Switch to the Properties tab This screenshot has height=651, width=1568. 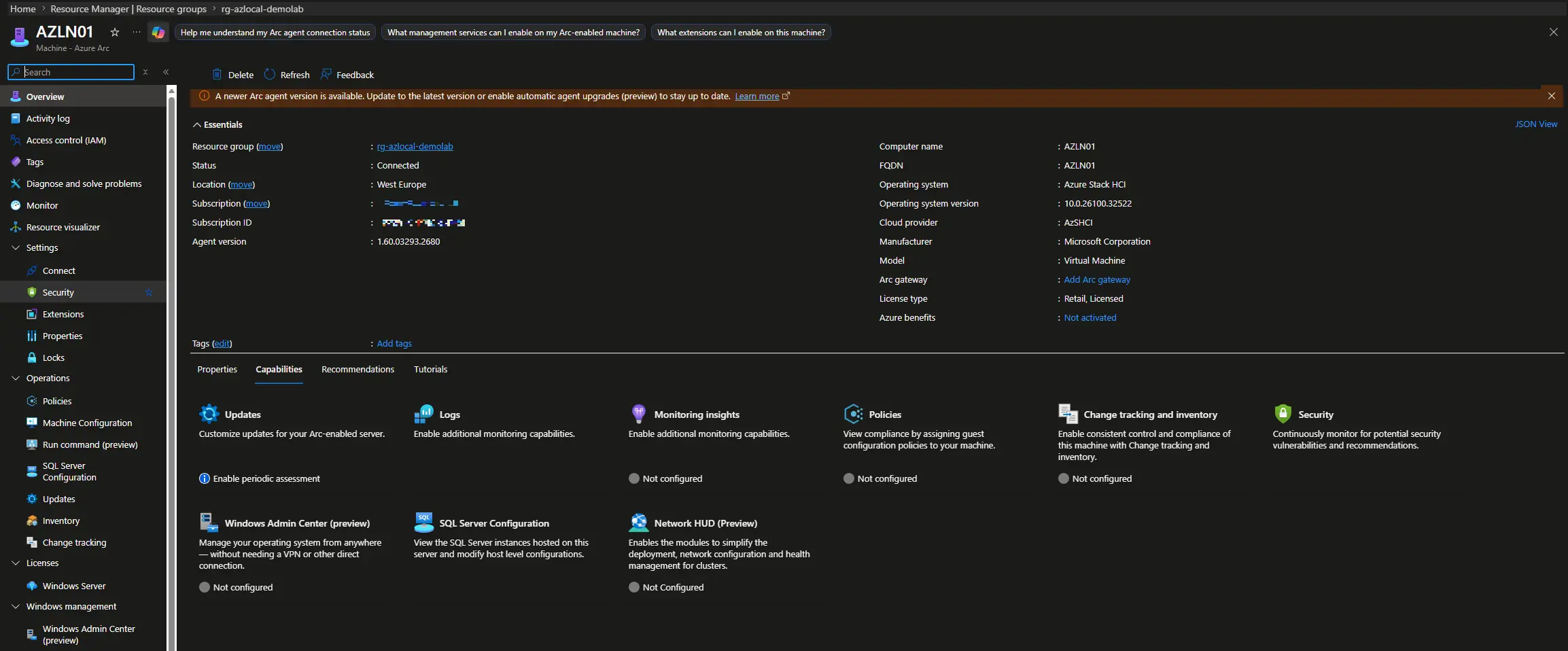tap(217, 370)
